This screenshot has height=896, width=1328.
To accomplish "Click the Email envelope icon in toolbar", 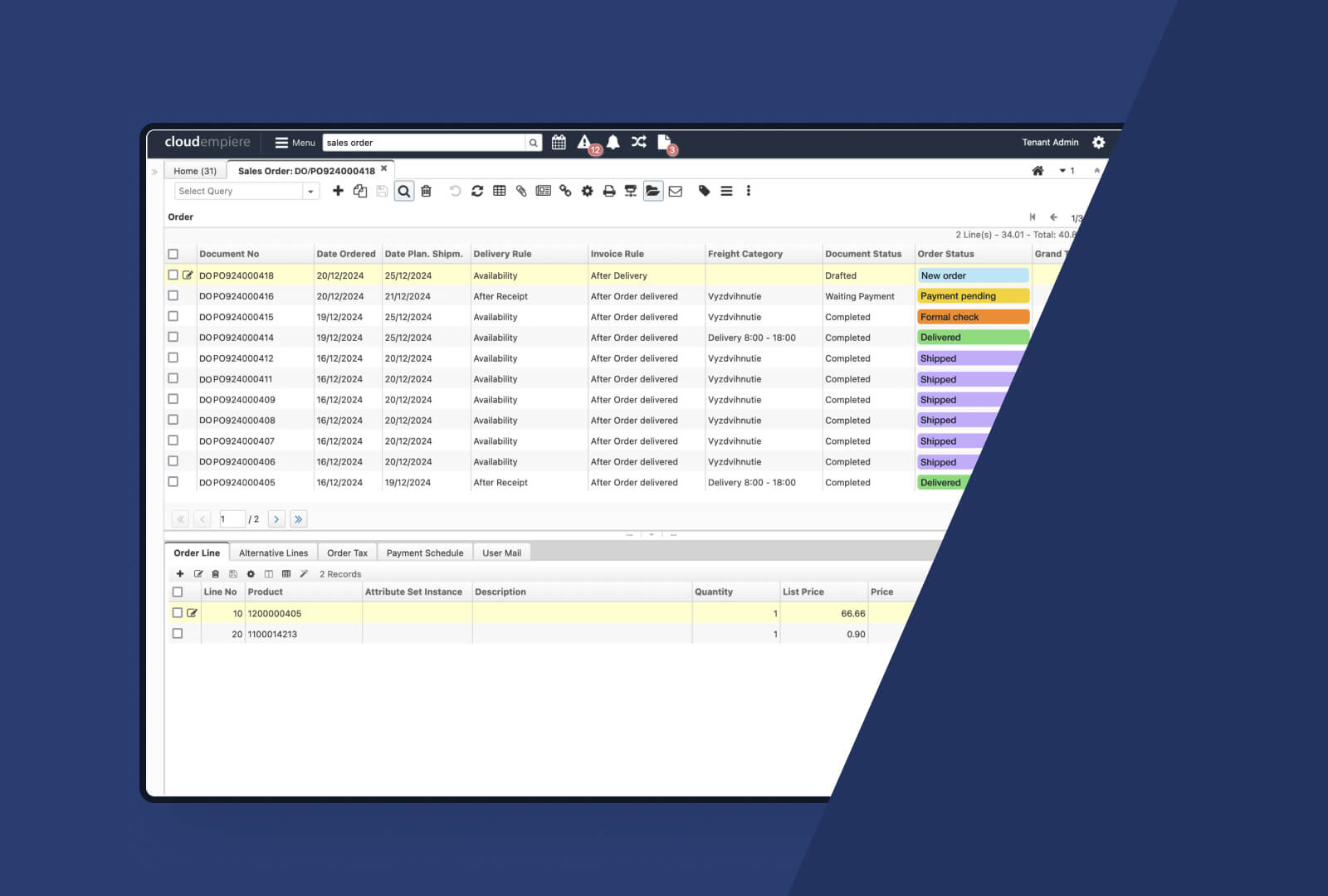I will 676,191.
